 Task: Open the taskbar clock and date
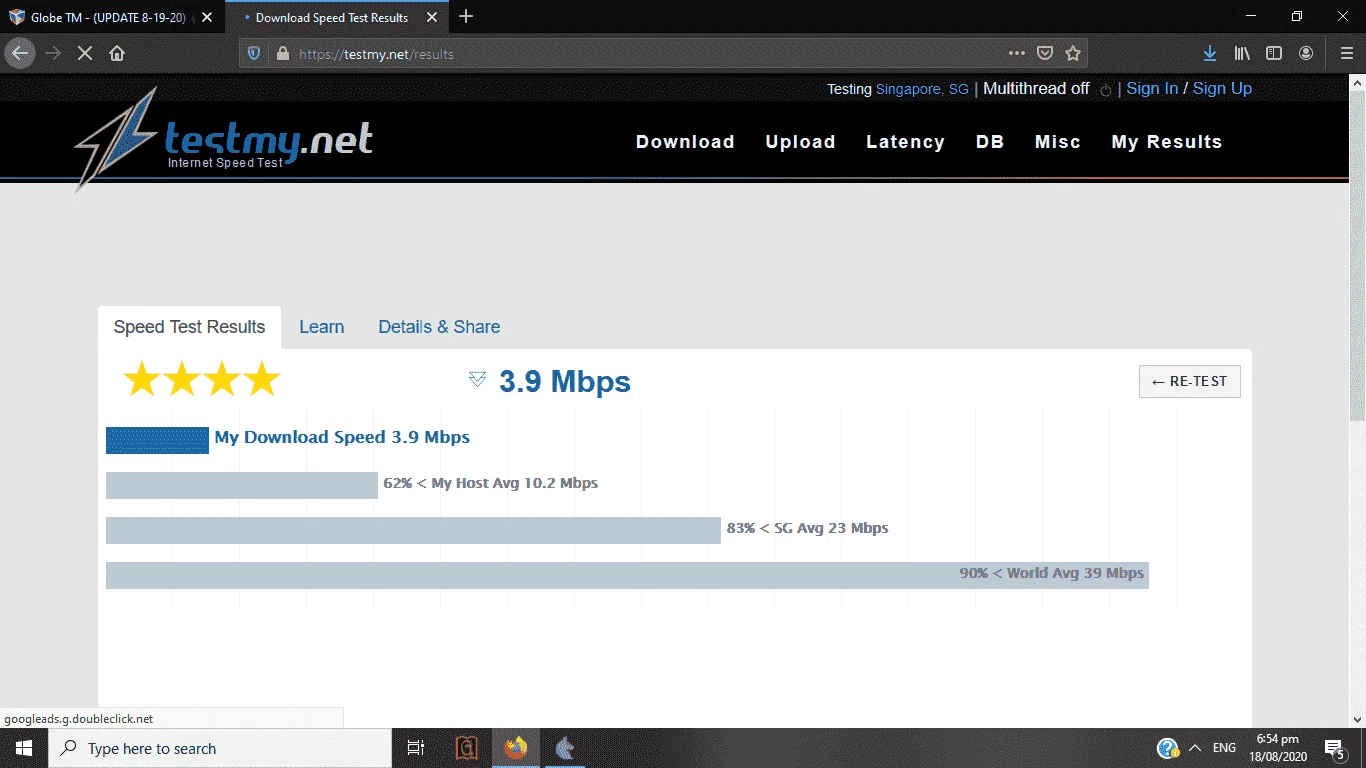1277,748
